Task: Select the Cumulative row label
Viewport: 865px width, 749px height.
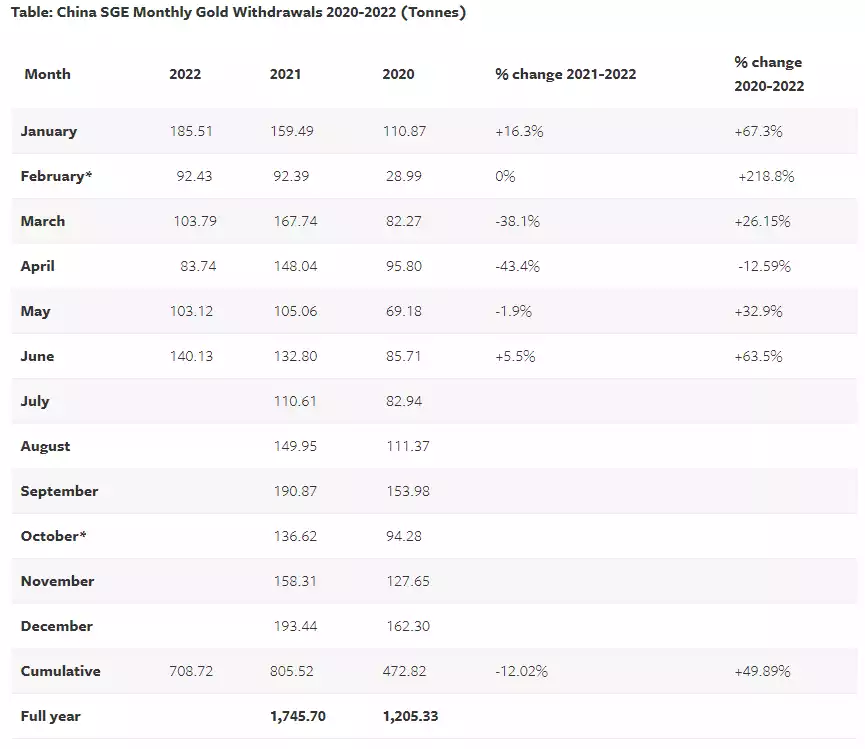Action: (60, 671)
